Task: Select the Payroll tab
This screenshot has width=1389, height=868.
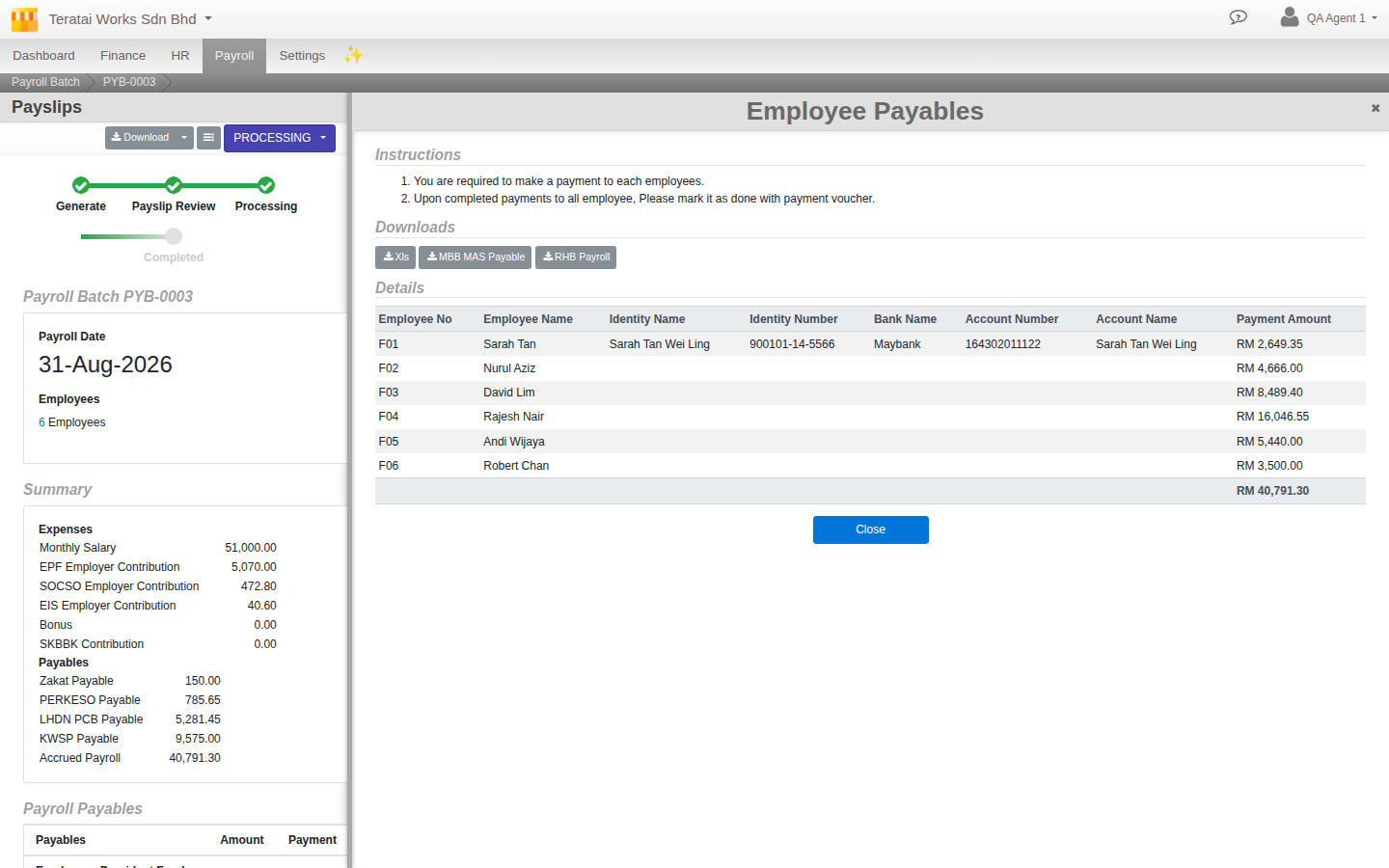Action: coord(234,56)
